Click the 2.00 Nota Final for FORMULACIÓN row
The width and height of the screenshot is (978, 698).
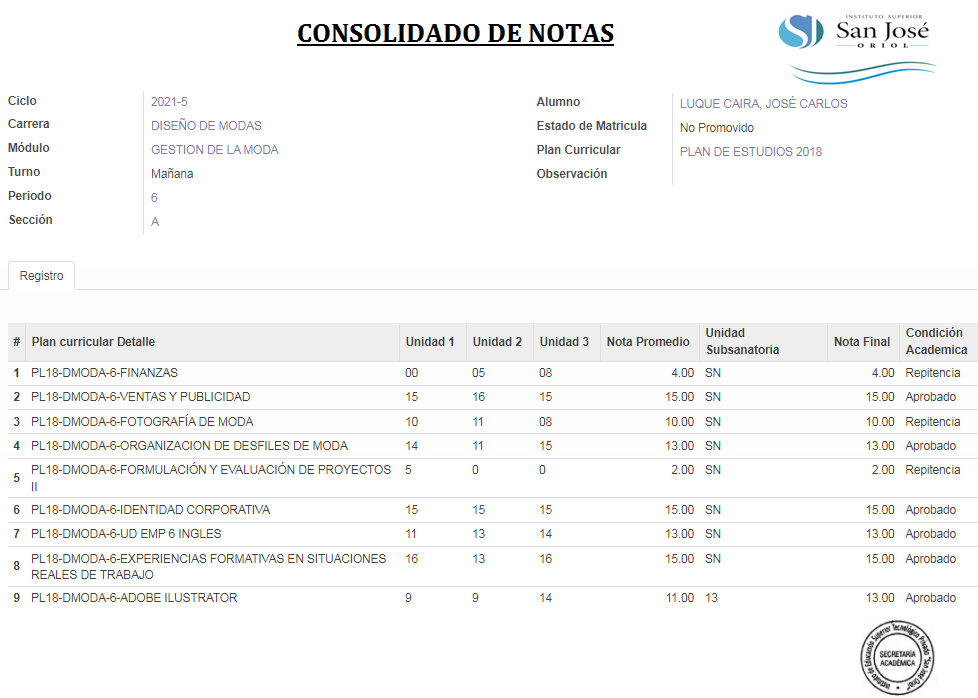[883, 470]
